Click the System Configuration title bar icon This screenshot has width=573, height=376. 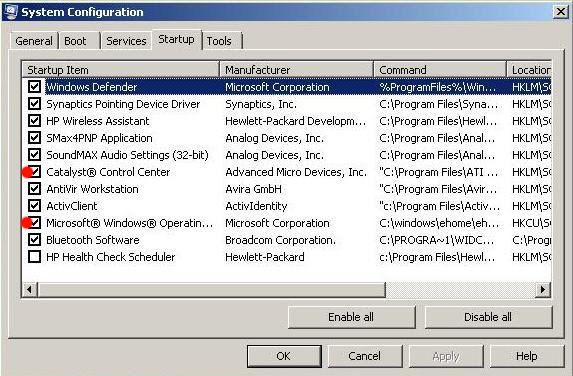(10, 12)
